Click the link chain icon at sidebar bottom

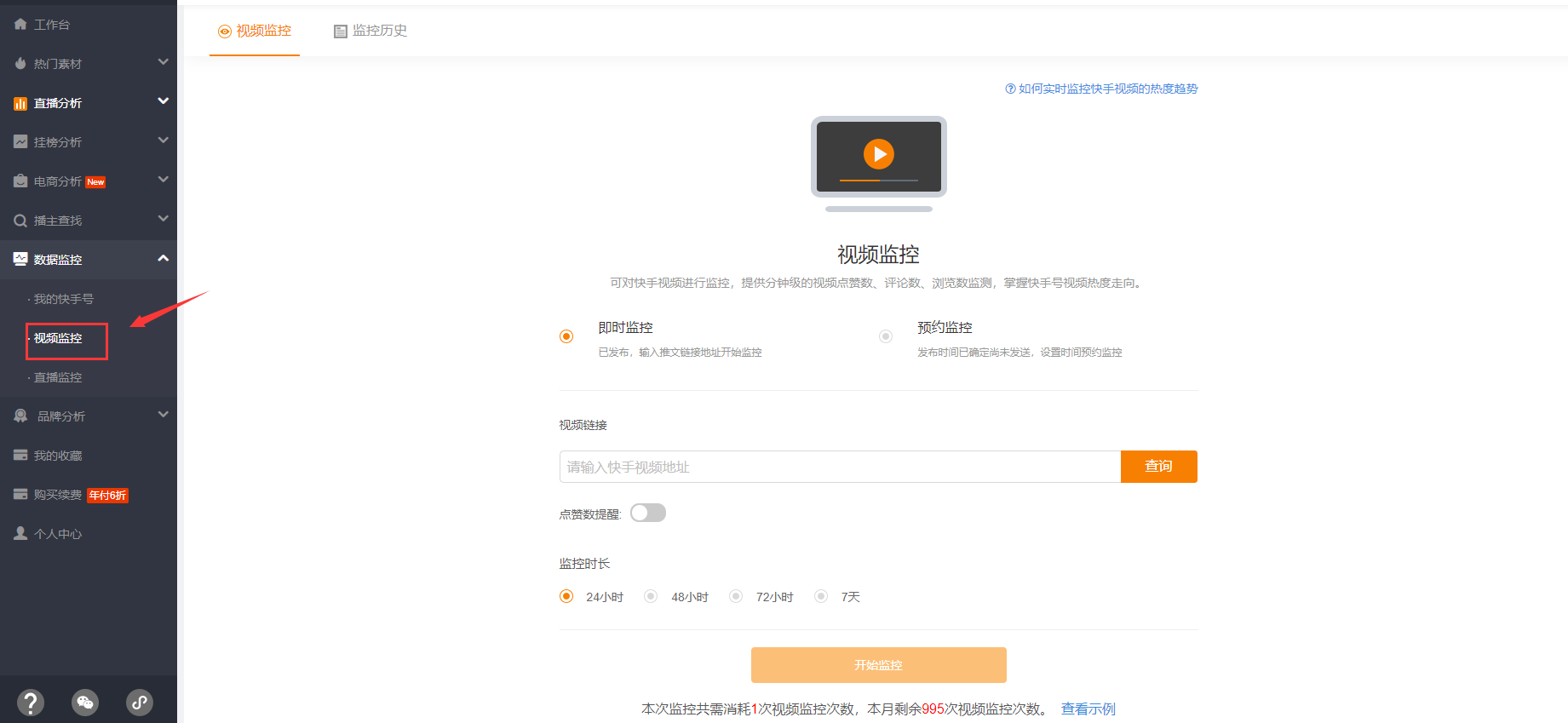click(140, 703)
